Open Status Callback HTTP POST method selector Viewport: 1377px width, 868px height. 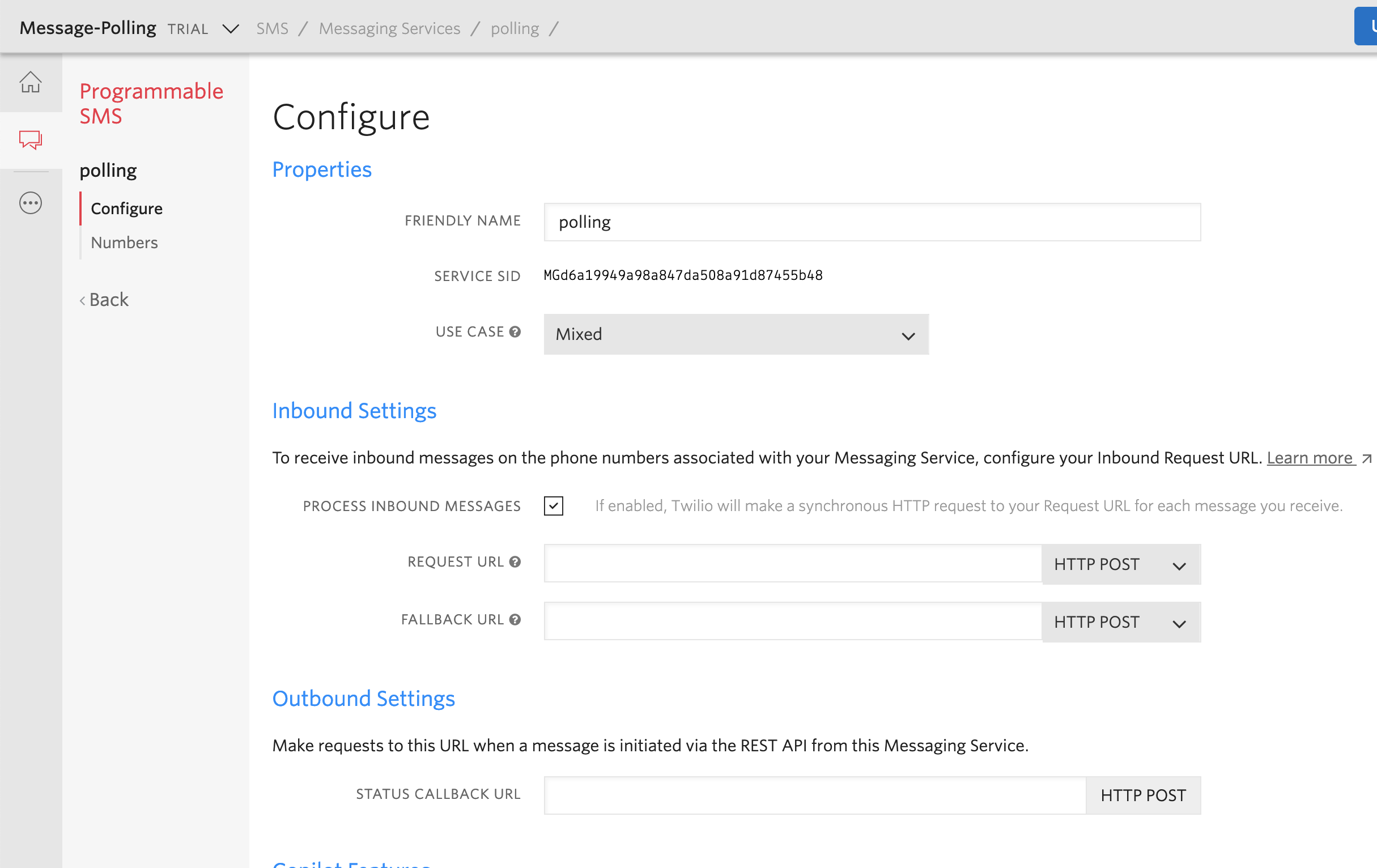pos(1143,795)
